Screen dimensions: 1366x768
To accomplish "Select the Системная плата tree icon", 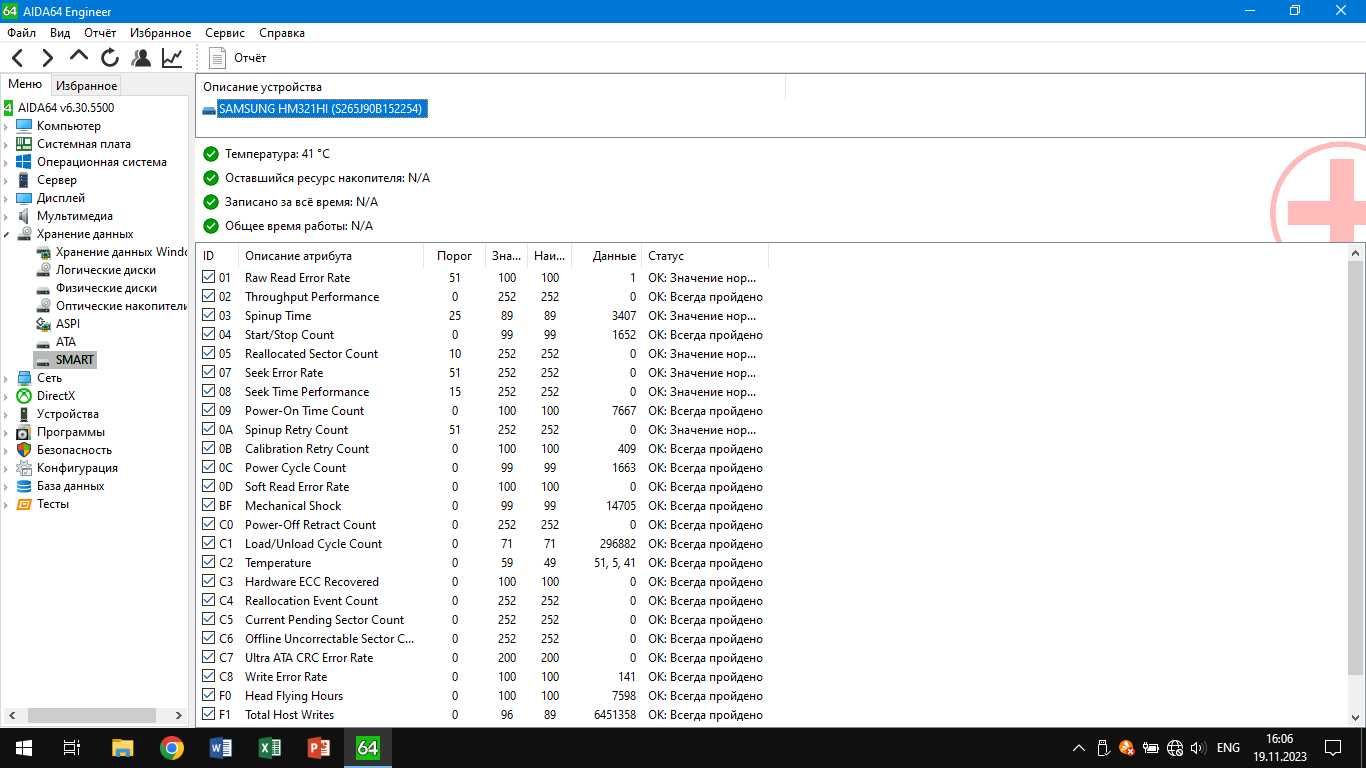I will click(24, 144).
